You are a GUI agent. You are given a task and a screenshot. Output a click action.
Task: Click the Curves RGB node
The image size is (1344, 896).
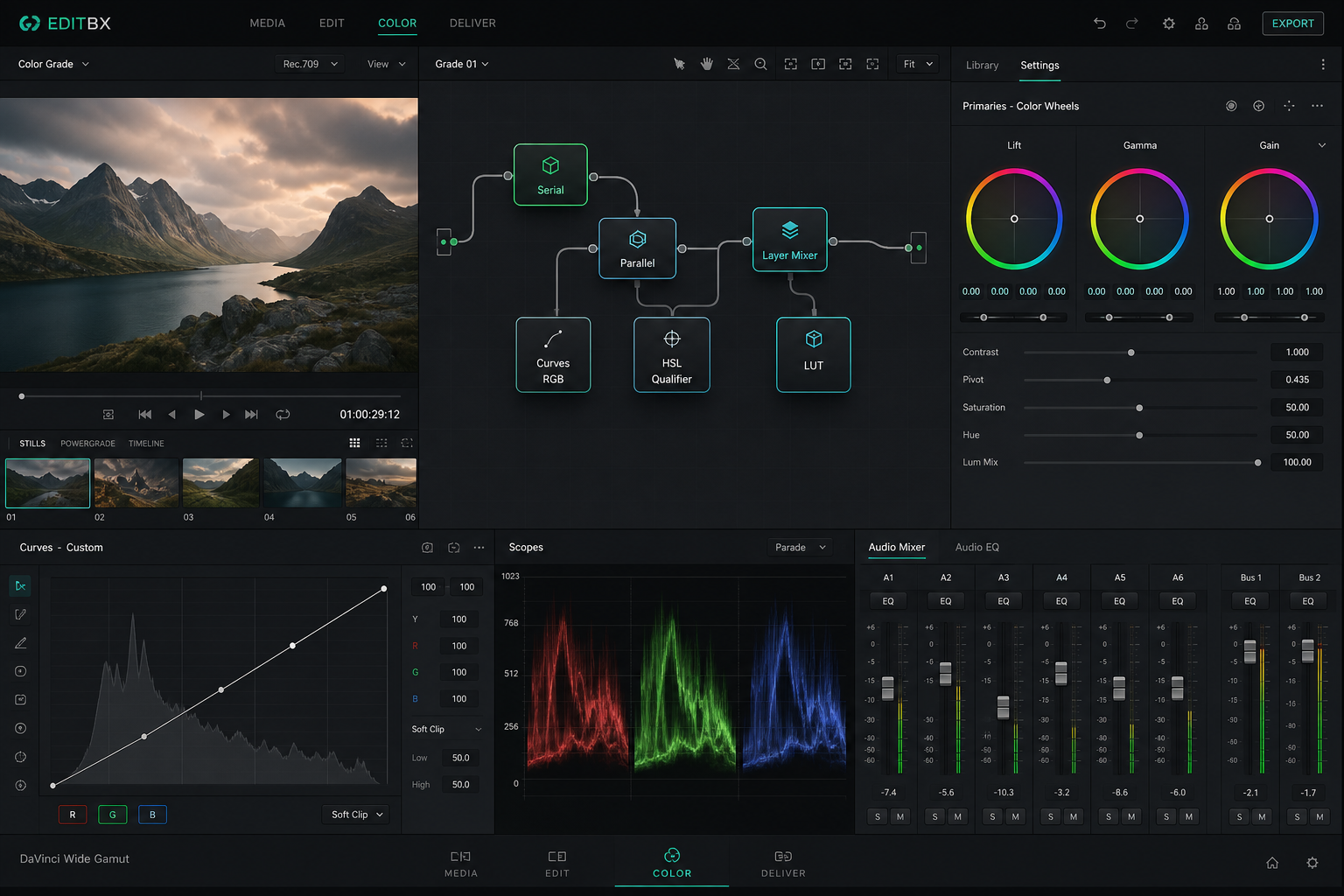(x=553, y=355)
